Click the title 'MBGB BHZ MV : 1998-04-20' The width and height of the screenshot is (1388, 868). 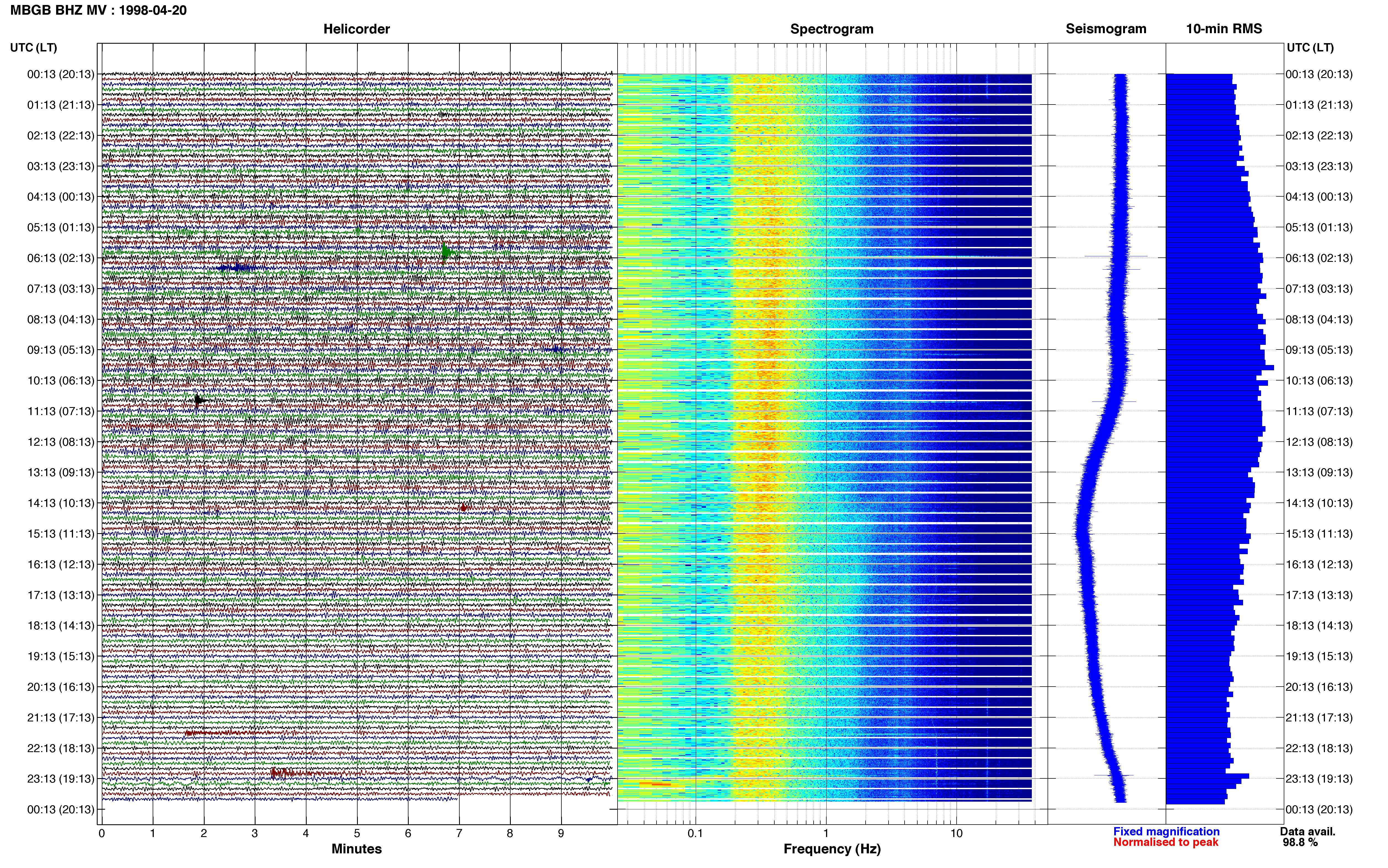[98, 10]
